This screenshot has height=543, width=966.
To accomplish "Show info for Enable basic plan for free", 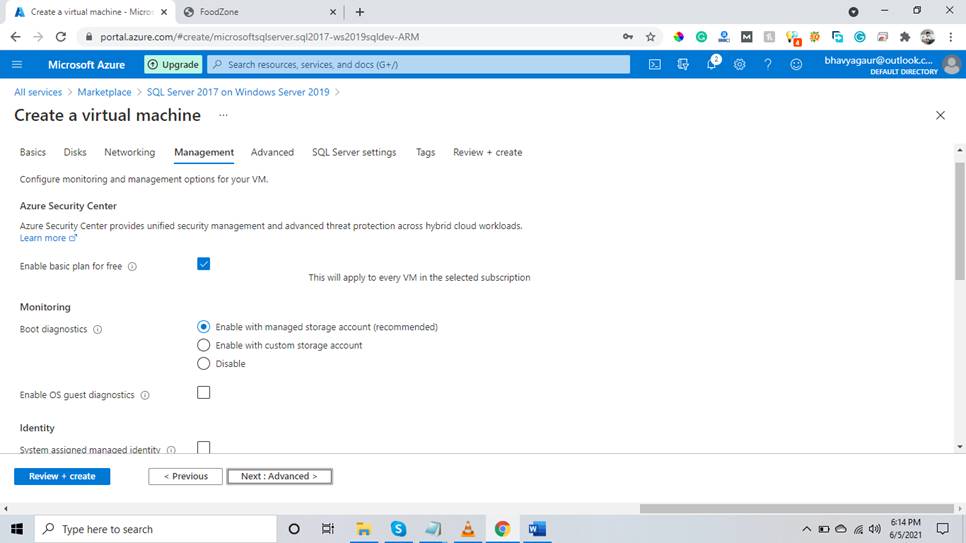I will click(x=132, y=266).
